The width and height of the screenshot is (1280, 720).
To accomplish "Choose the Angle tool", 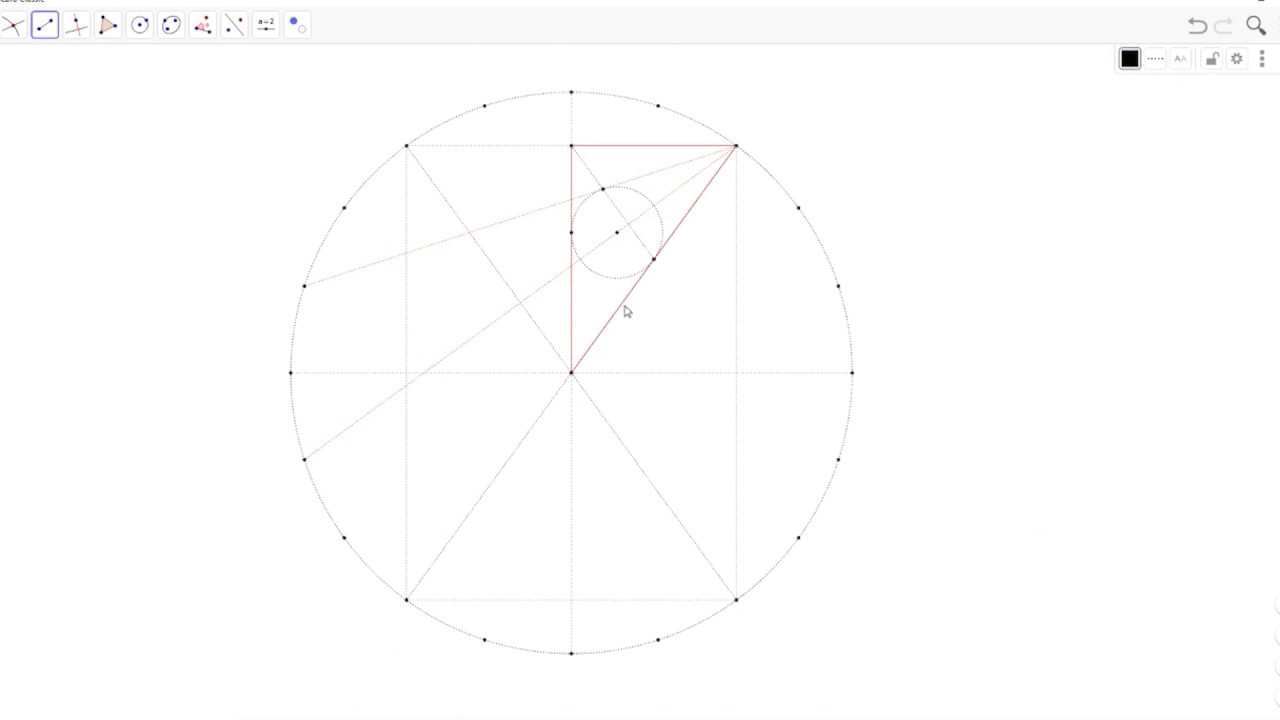I will coord(203,25).
